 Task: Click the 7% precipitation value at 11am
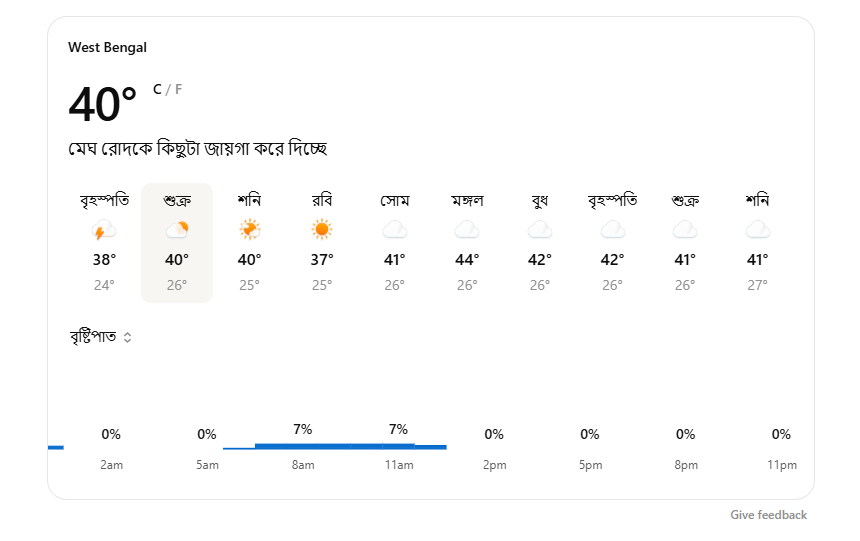pos(398,430)
